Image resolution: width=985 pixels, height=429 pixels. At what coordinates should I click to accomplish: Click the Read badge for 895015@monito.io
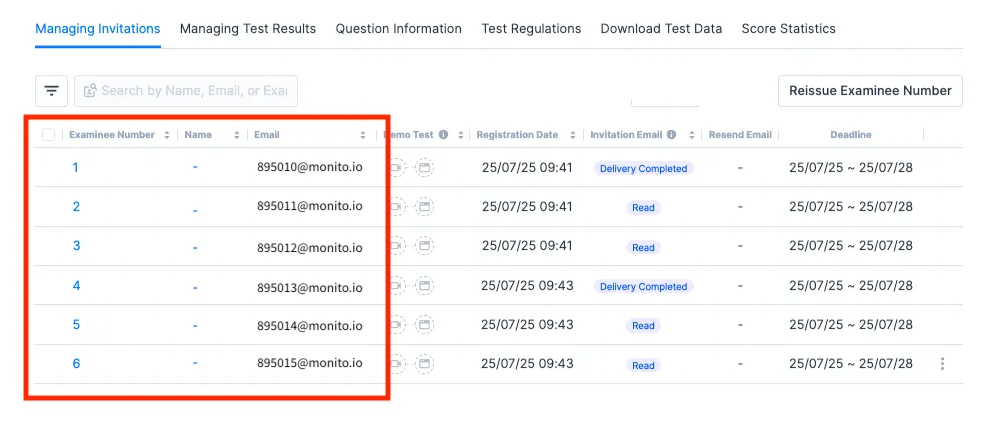coord(643,366)
